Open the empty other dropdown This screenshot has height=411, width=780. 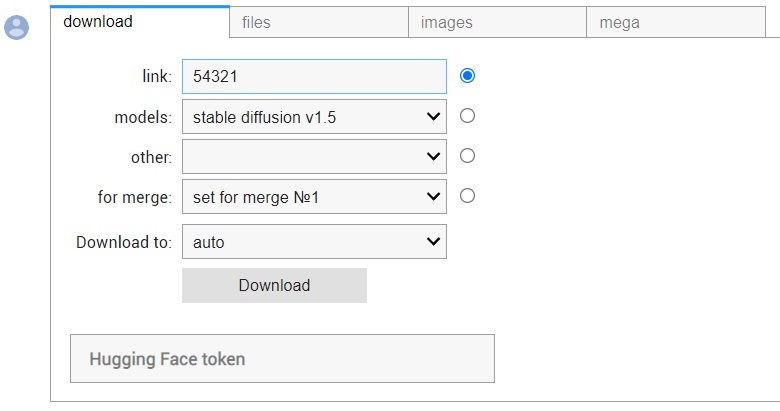[x=314, y=157]
